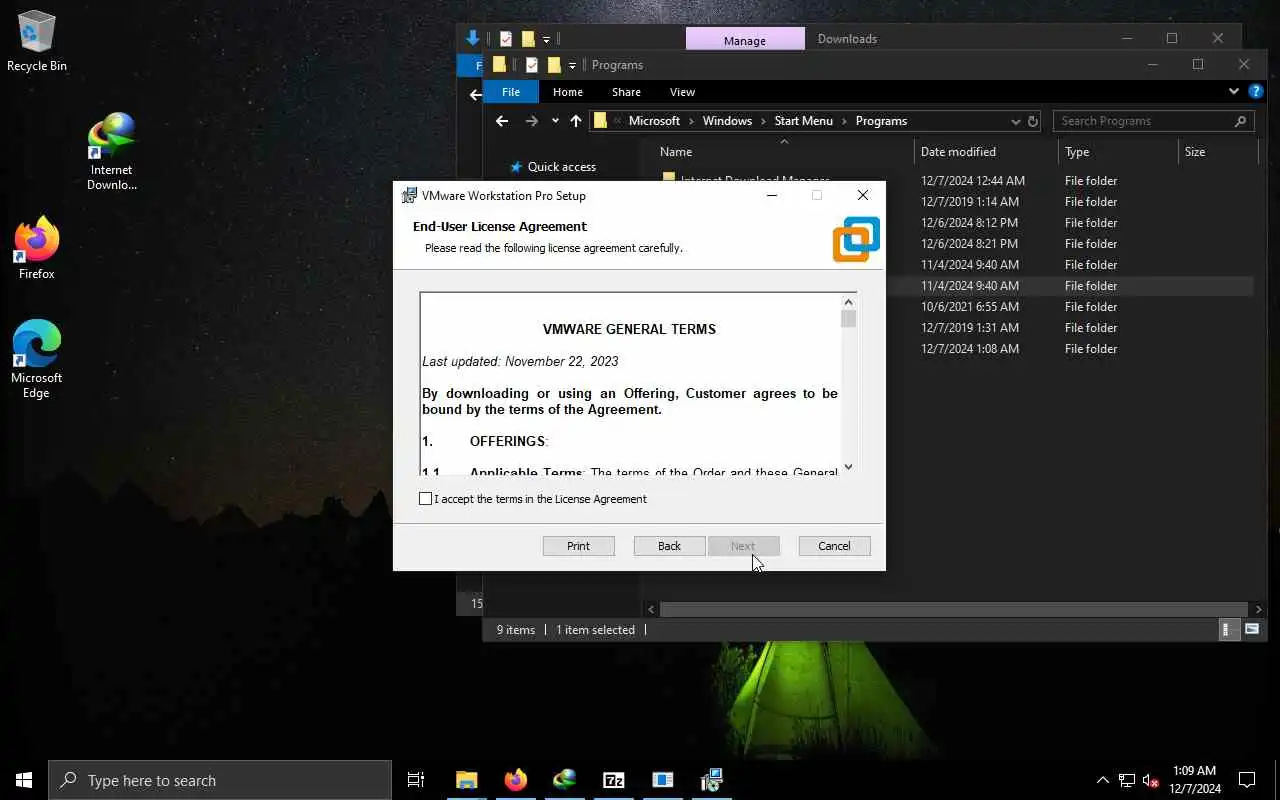
Task: Type here to search taskbar box
Action: tap(220, 780)
